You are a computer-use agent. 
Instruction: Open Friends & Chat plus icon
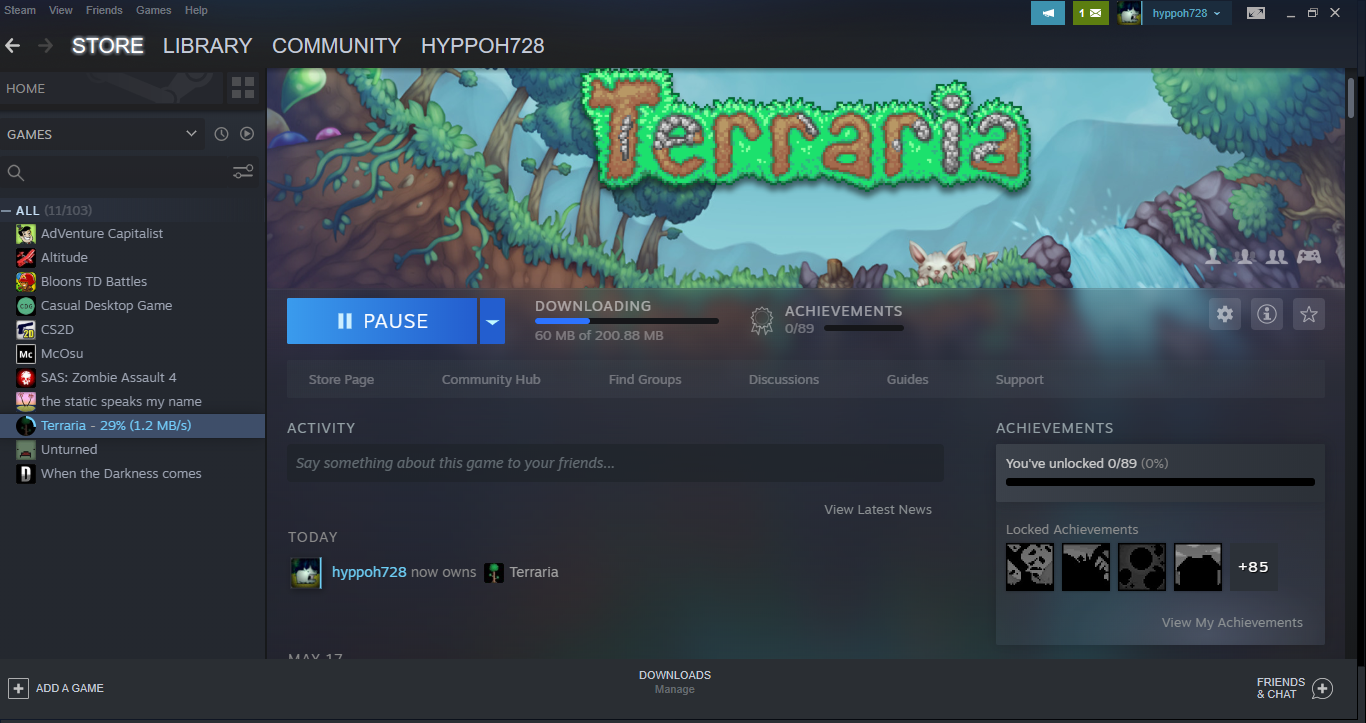1322,688
